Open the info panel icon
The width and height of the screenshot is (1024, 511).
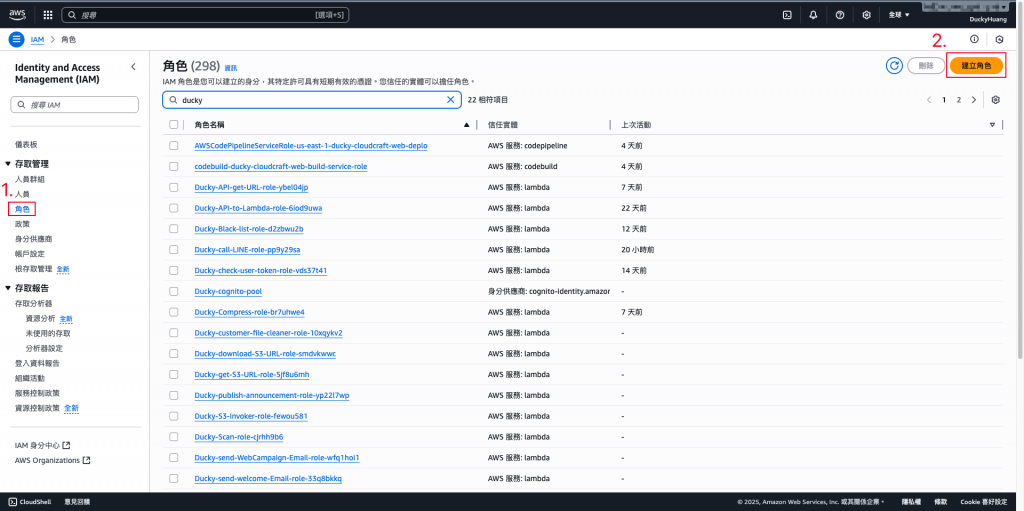pyautogui.click(x=974, y=39)
